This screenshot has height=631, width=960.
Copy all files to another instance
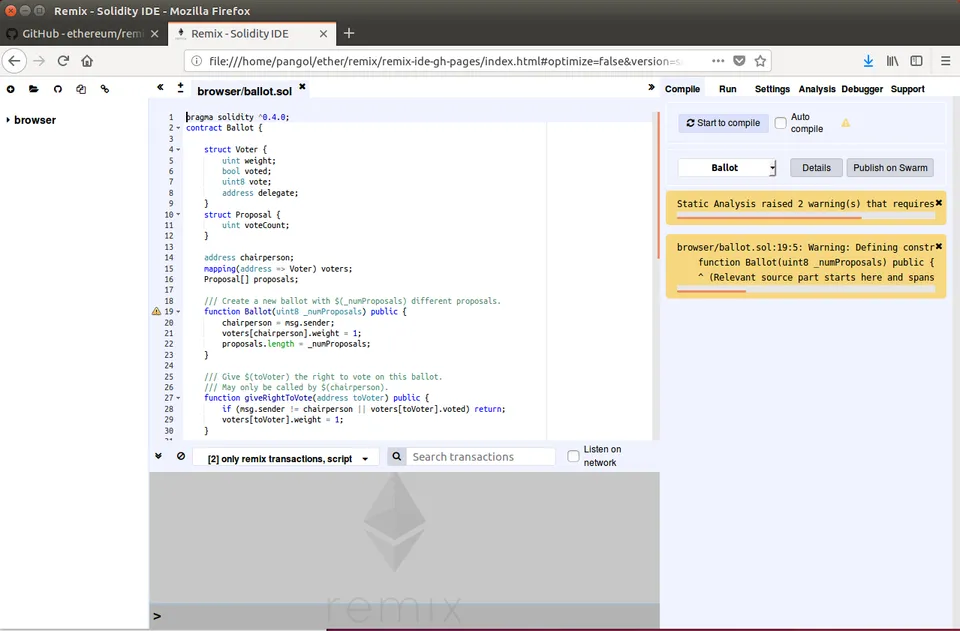[x=81, y=89]
